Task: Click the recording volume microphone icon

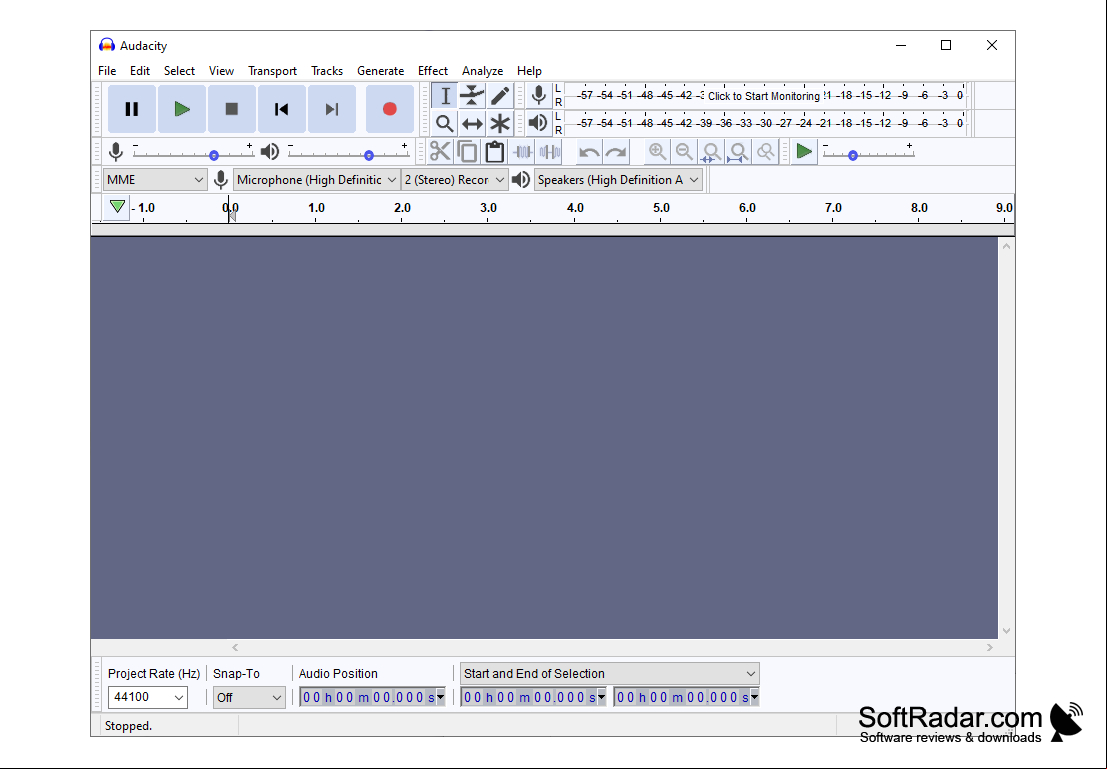Action: pos(116,152)
